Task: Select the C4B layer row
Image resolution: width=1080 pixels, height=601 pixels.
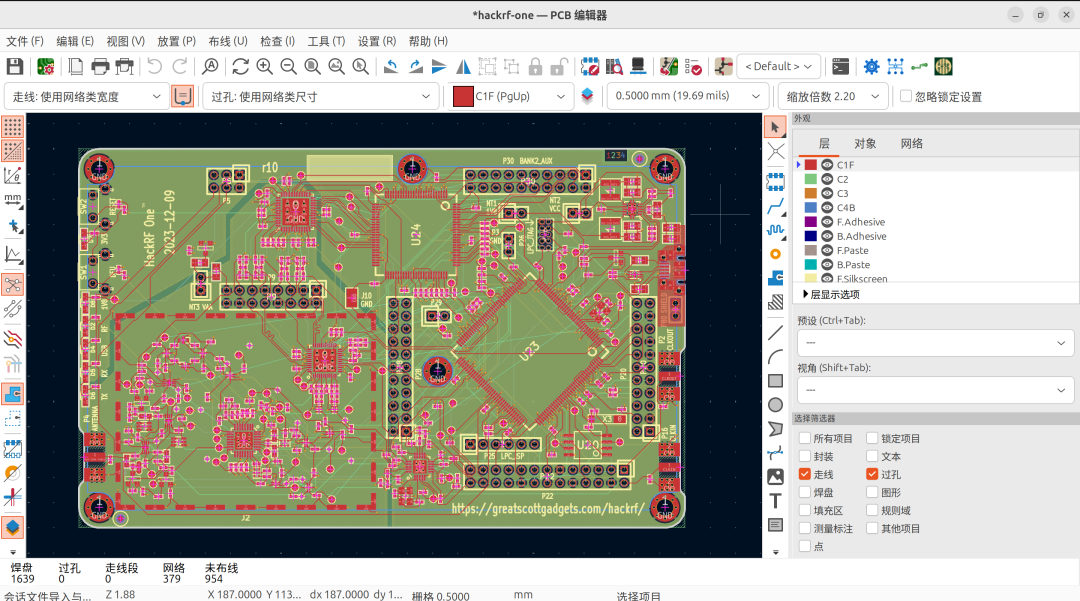Action: (x=935, y=207)
